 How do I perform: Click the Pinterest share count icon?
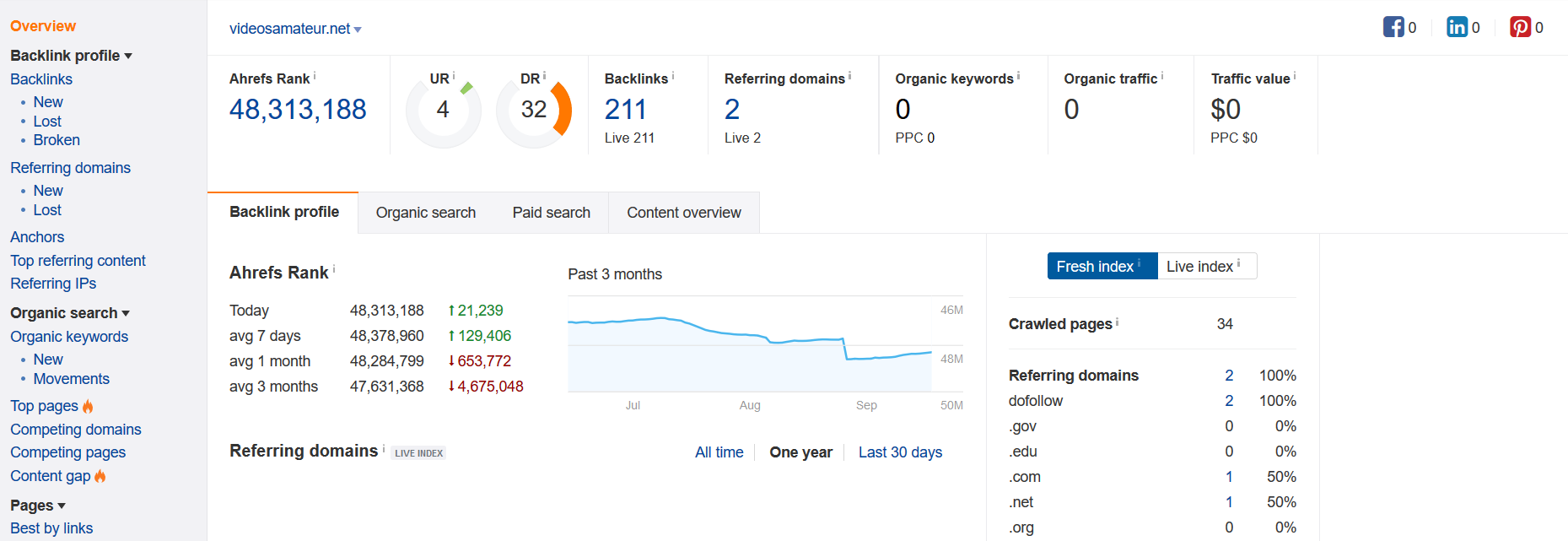pos(1520,27)
